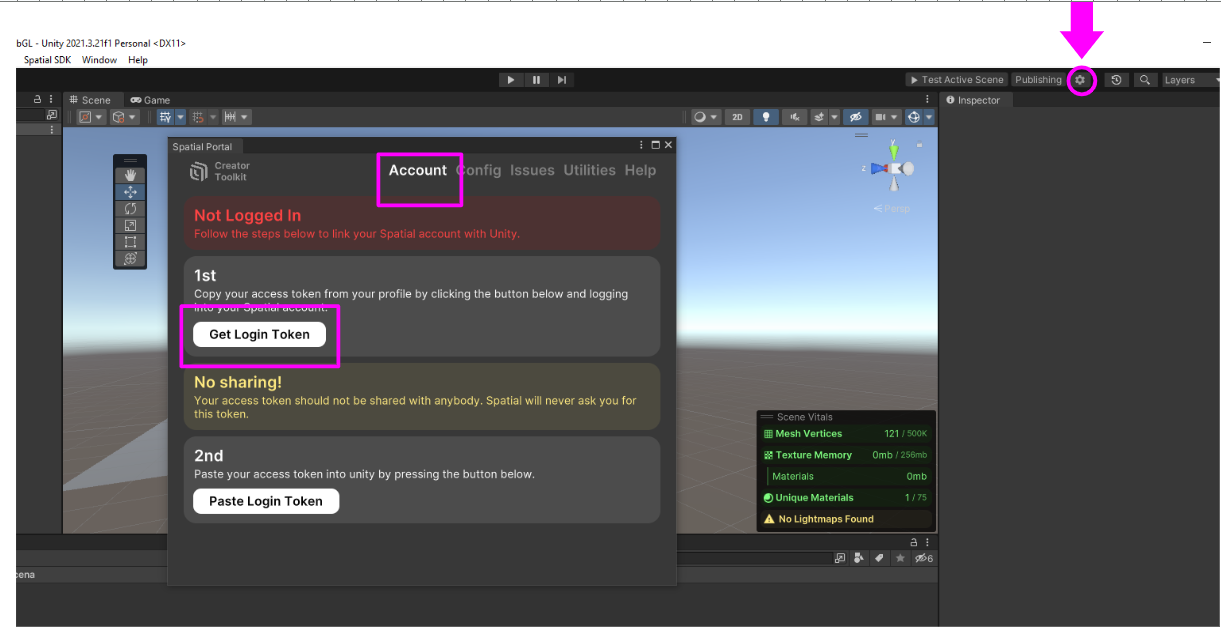Image resolution: width=1221 pixels, height=627 pixels.
Task: Click the Mesh Vertices vitals row
Action: tap(846, 434)
